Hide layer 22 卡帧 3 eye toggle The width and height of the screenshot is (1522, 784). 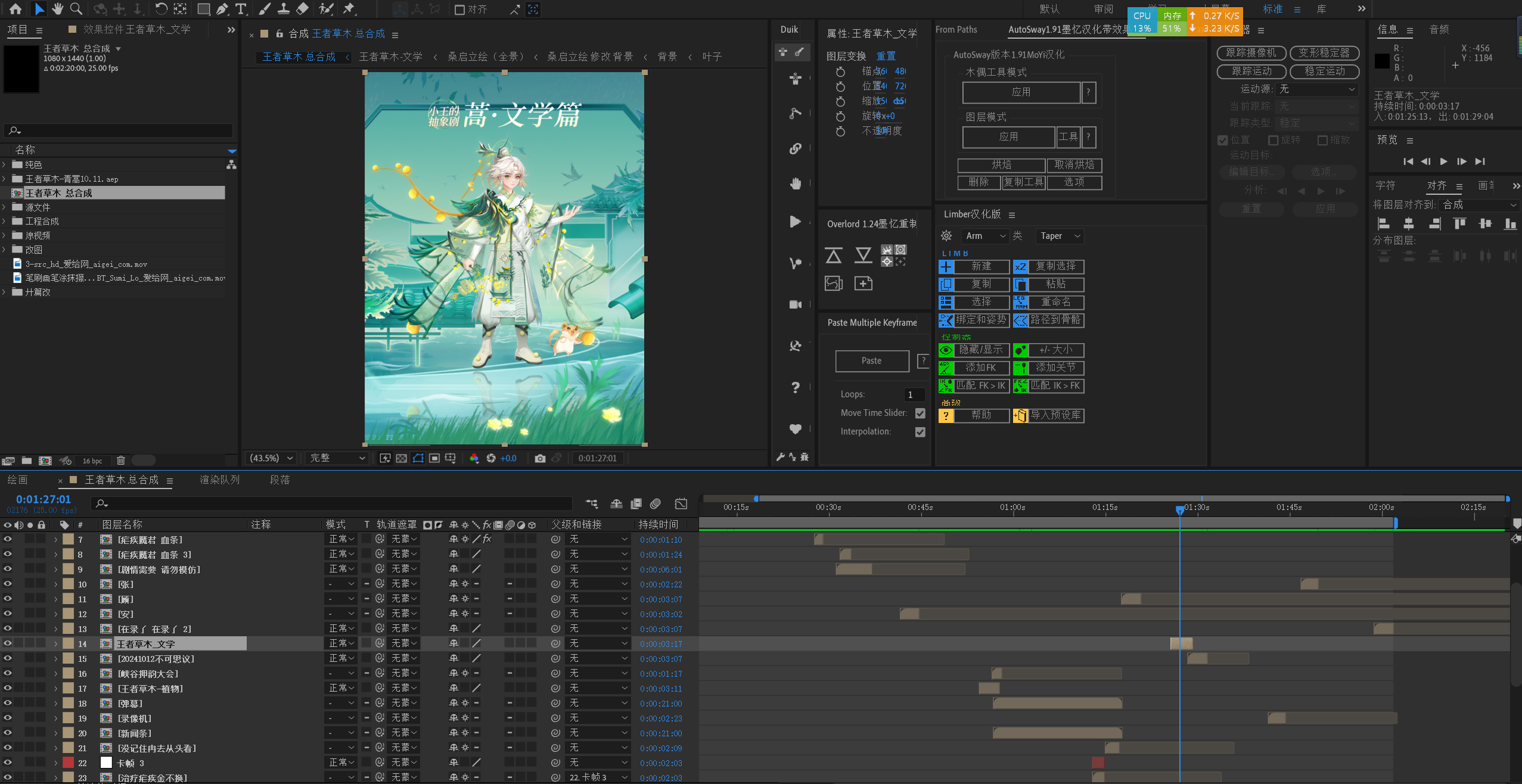point(8,763)
